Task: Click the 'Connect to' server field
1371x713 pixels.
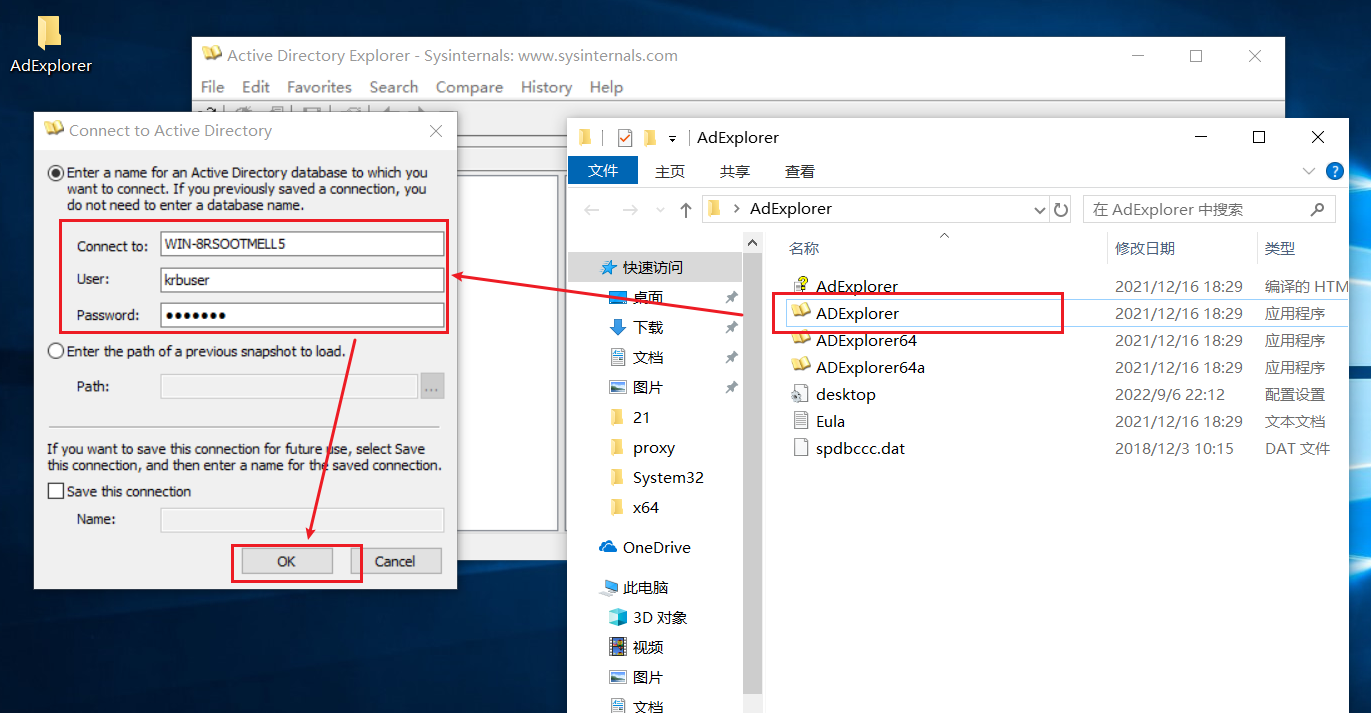Action: [302, 243]
